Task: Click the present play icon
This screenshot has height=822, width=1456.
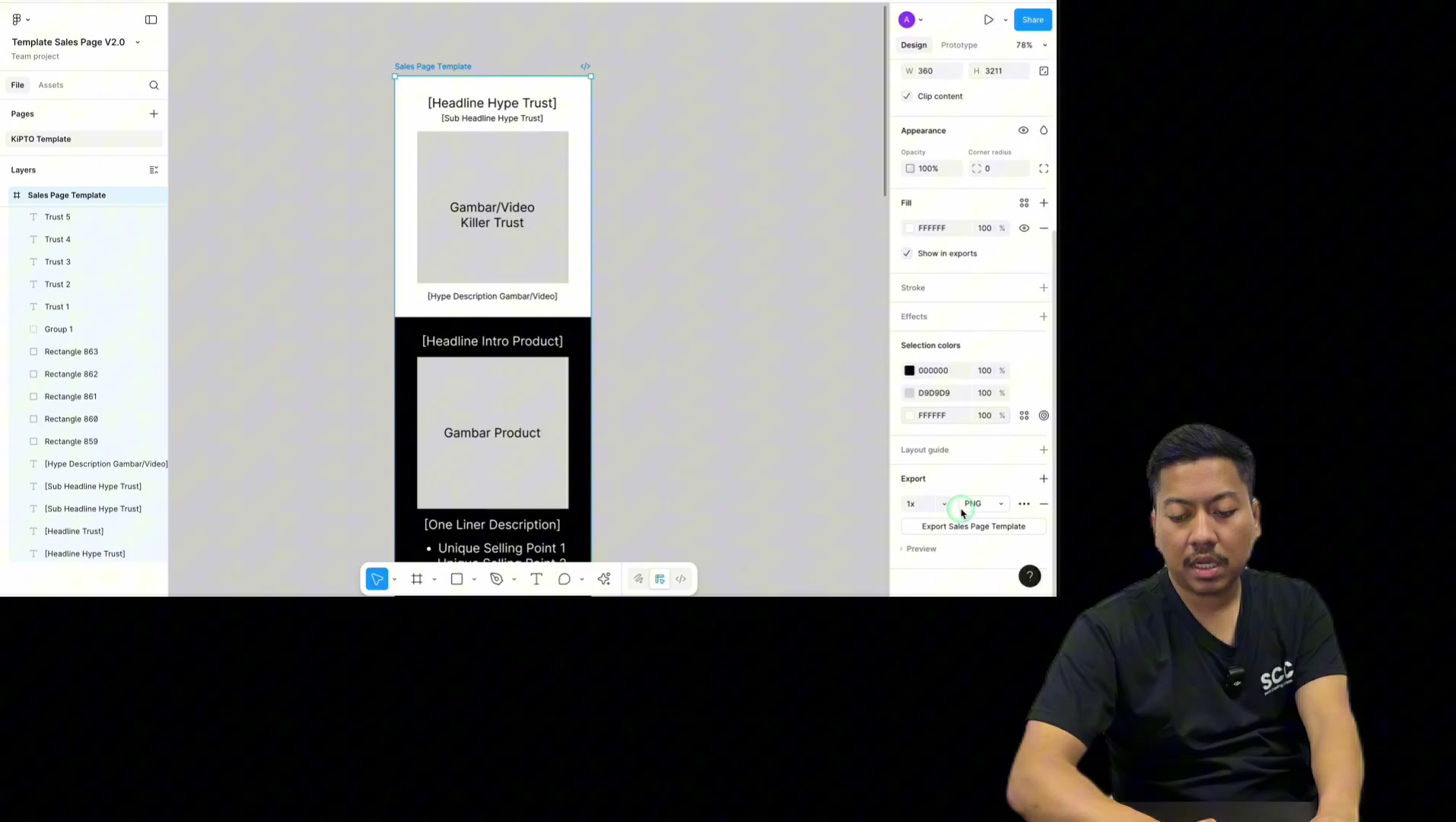Action: (x=988, y=20)
